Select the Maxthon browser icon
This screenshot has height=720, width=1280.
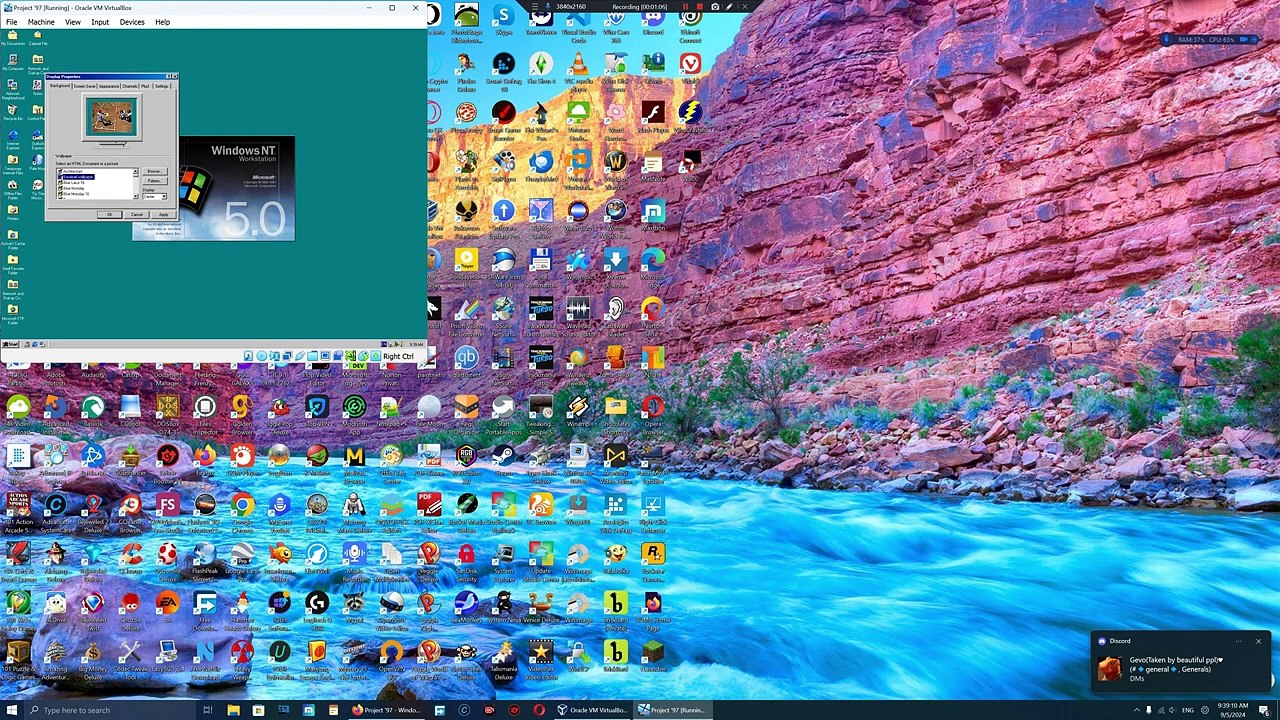pyautogui.click(x=653, y=211)
